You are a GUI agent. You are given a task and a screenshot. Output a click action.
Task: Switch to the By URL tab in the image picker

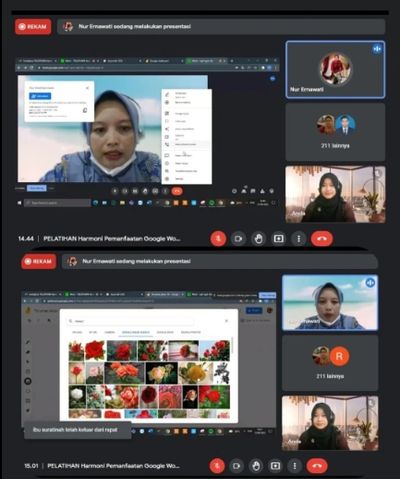click(x=93, y=332)
